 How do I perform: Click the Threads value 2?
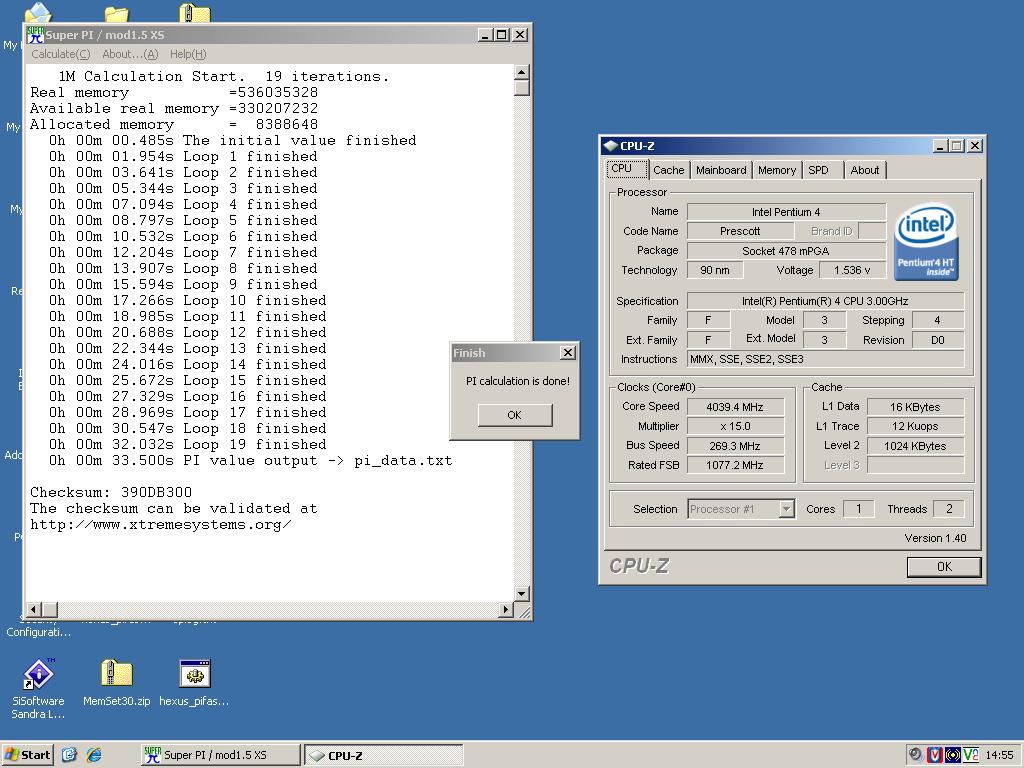949,509
